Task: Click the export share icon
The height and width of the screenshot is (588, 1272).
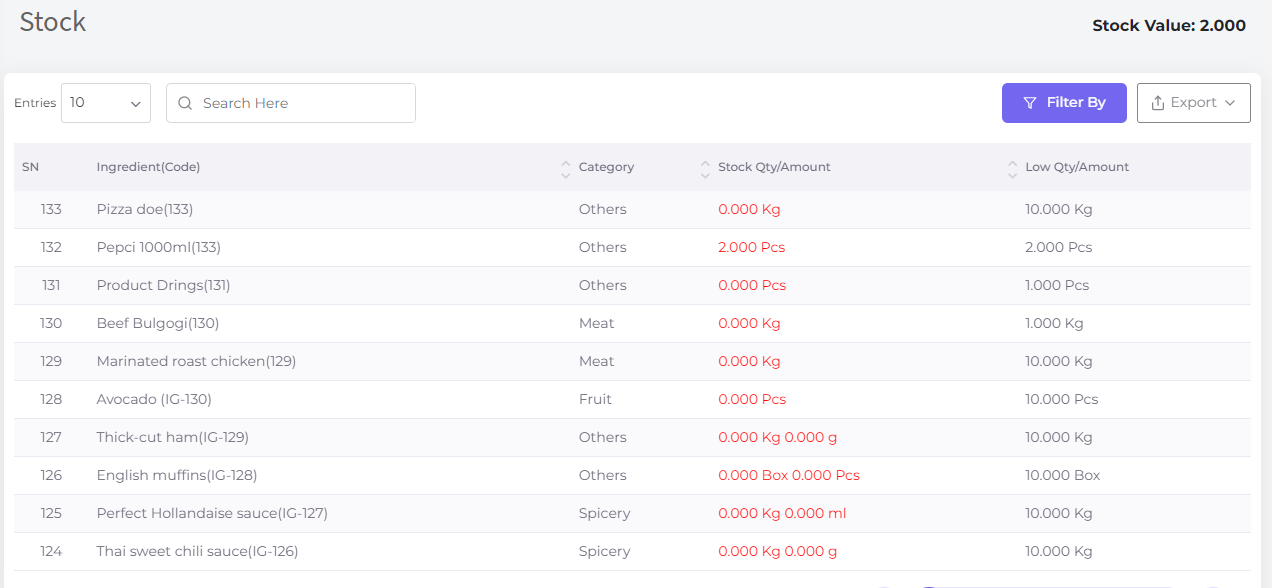Action: pyautogui.click(x=1158, y=103)
